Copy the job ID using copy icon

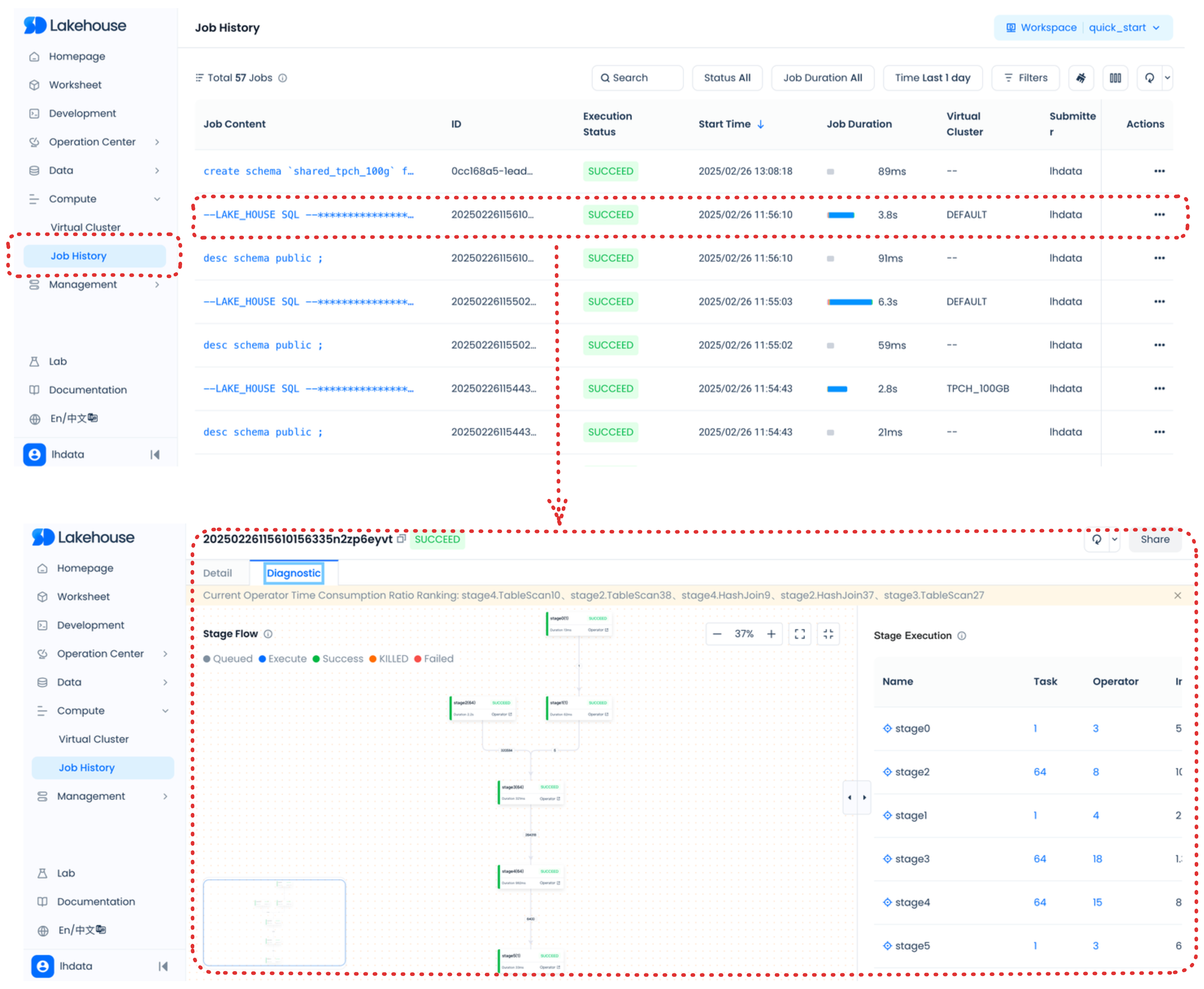(x=401, y=539)
